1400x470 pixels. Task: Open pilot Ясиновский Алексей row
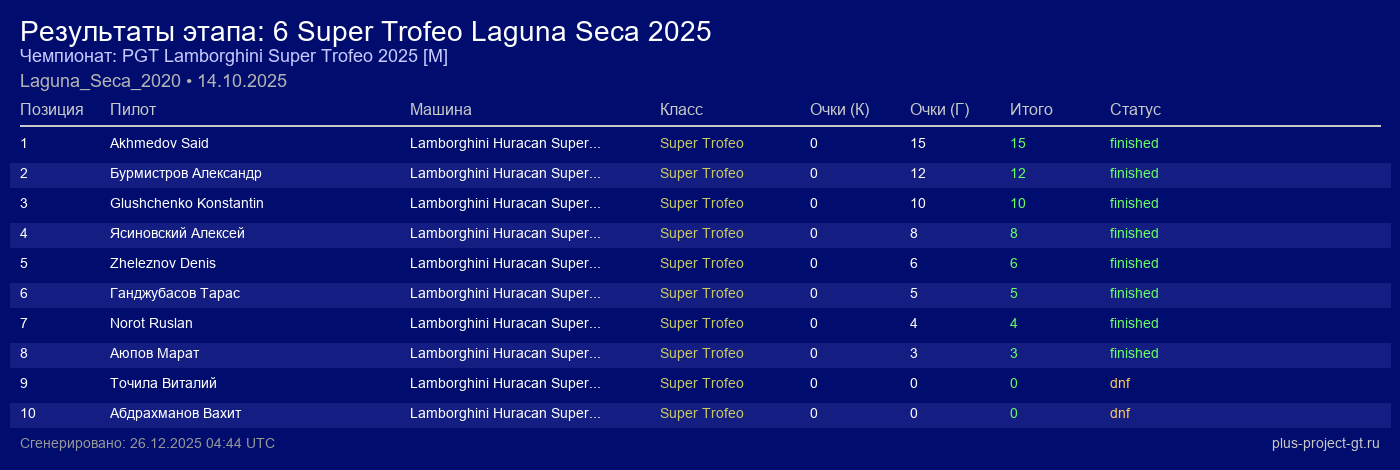[x=177, y=233]
